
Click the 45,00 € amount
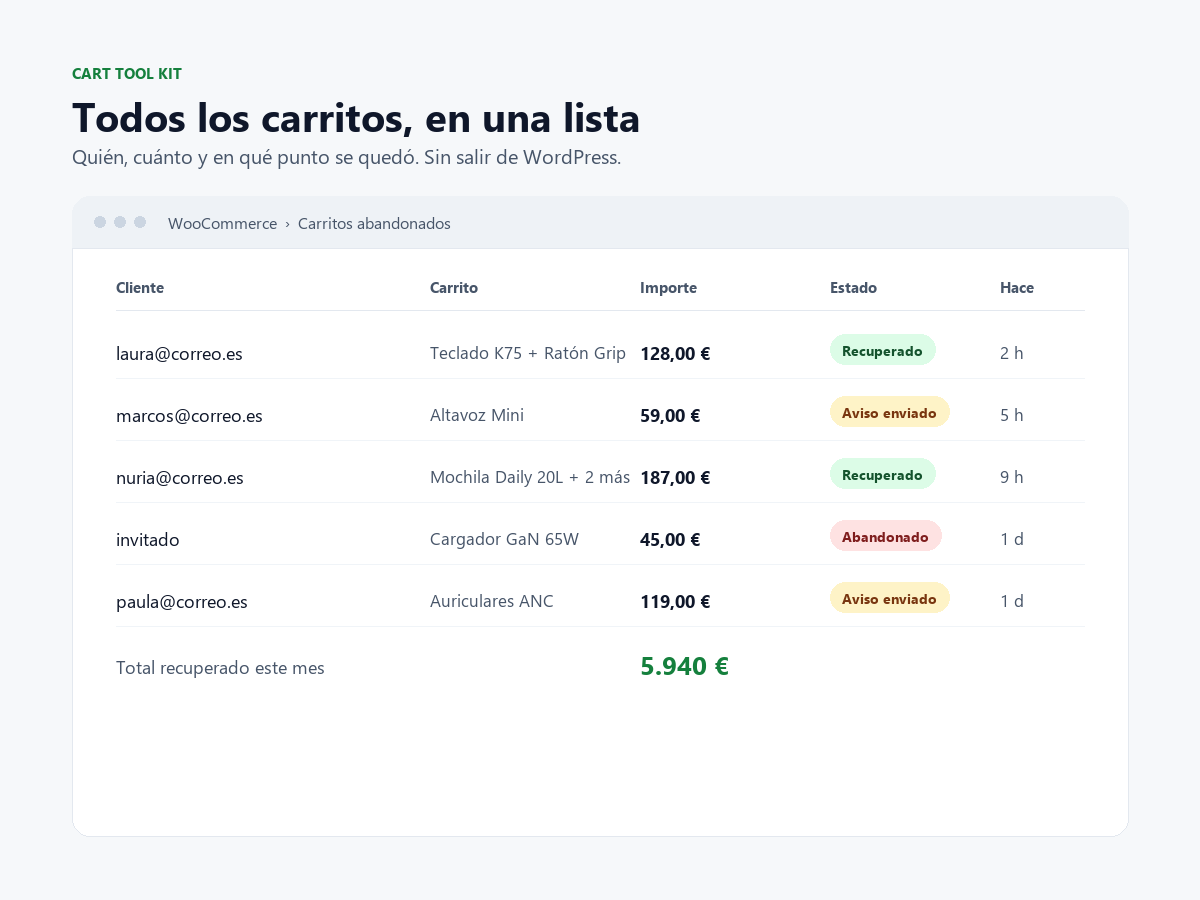click(670, 539)
